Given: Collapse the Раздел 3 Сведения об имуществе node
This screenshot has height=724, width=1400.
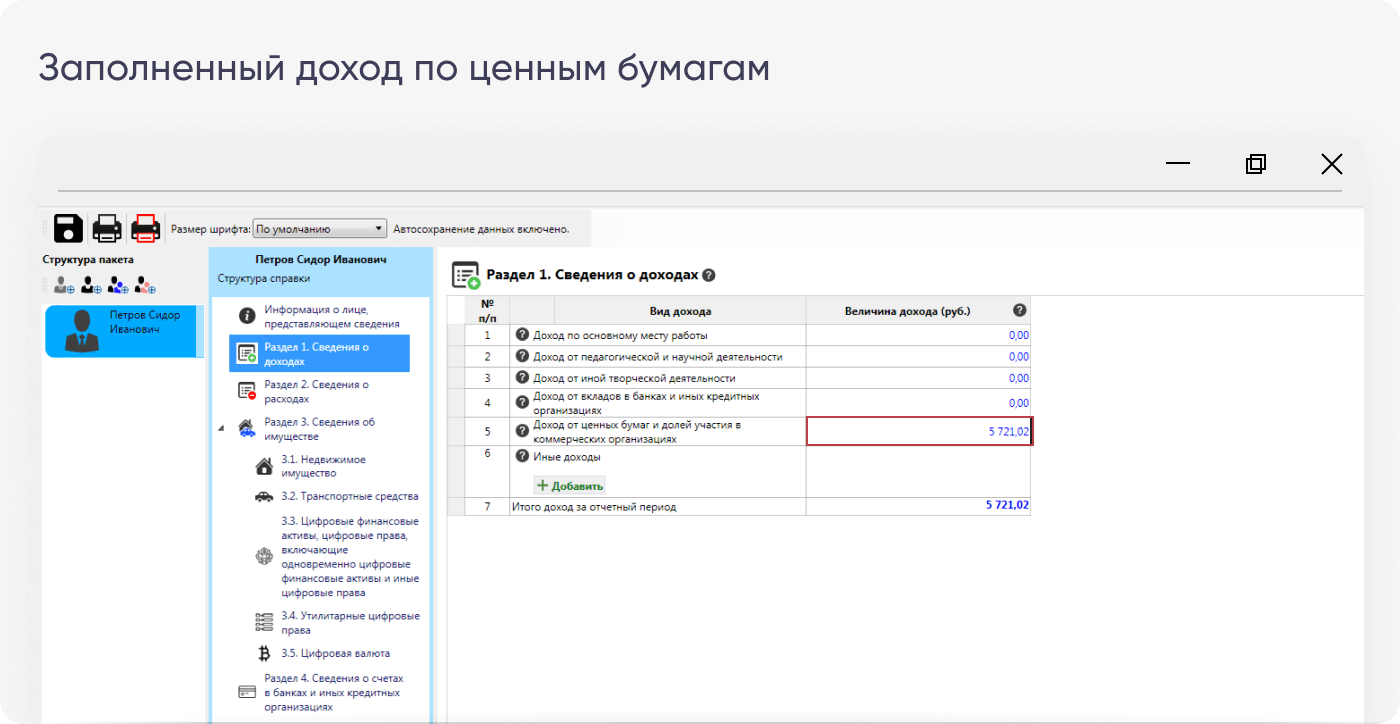Looking at the screenshot, I should [221, 429].
